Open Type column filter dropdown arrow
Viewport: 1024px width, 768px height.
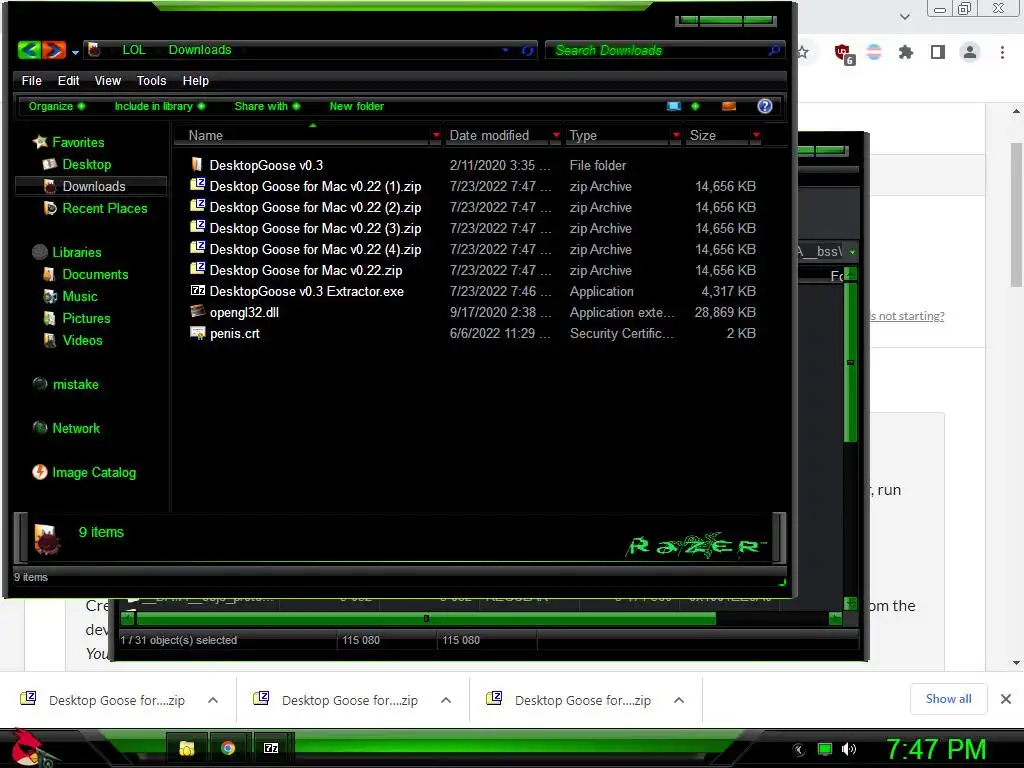pyautogui.click(x=676, y=135)
